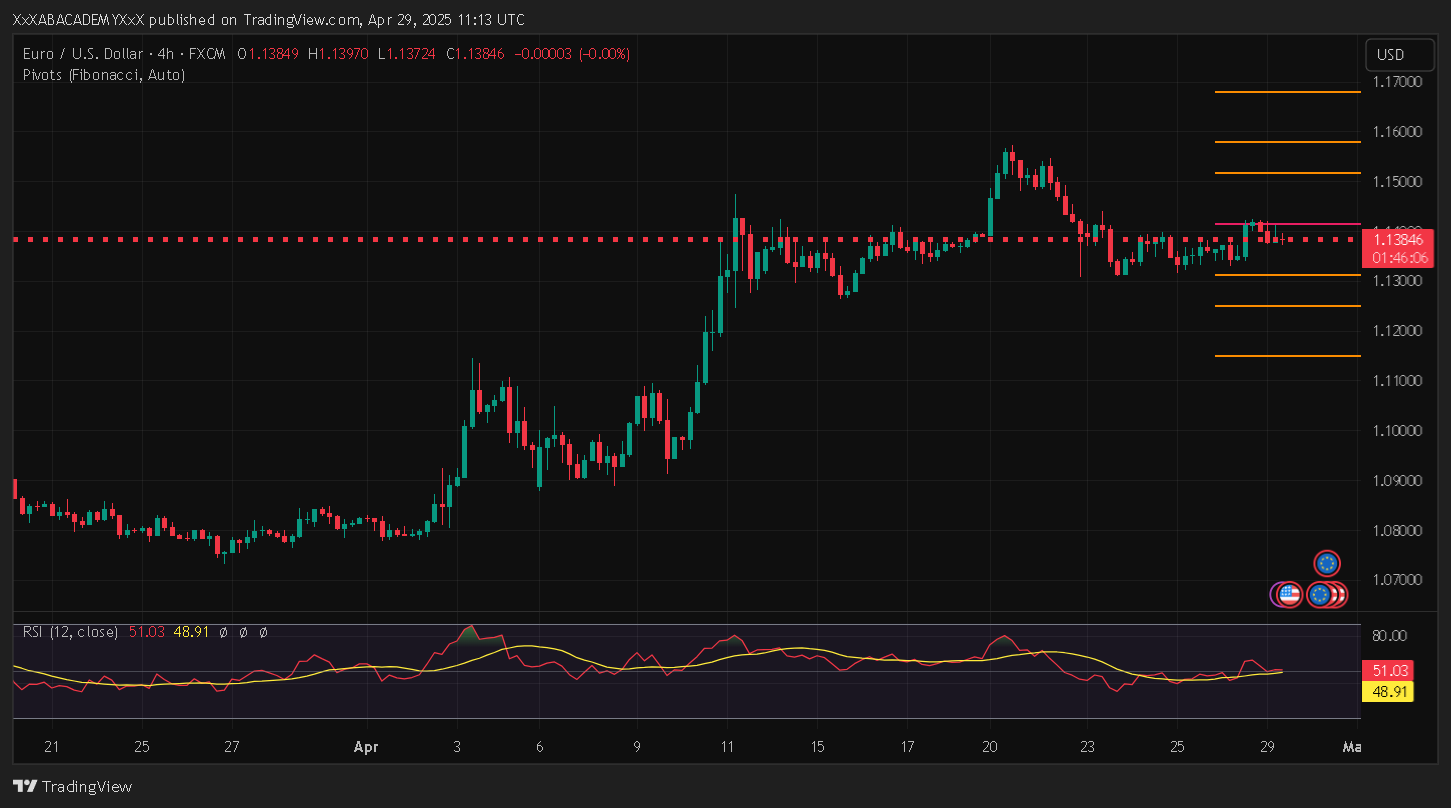Select the topmost orange pivot resistance line
This screenshot has width=1451, height=808.
pos(1286,92)
